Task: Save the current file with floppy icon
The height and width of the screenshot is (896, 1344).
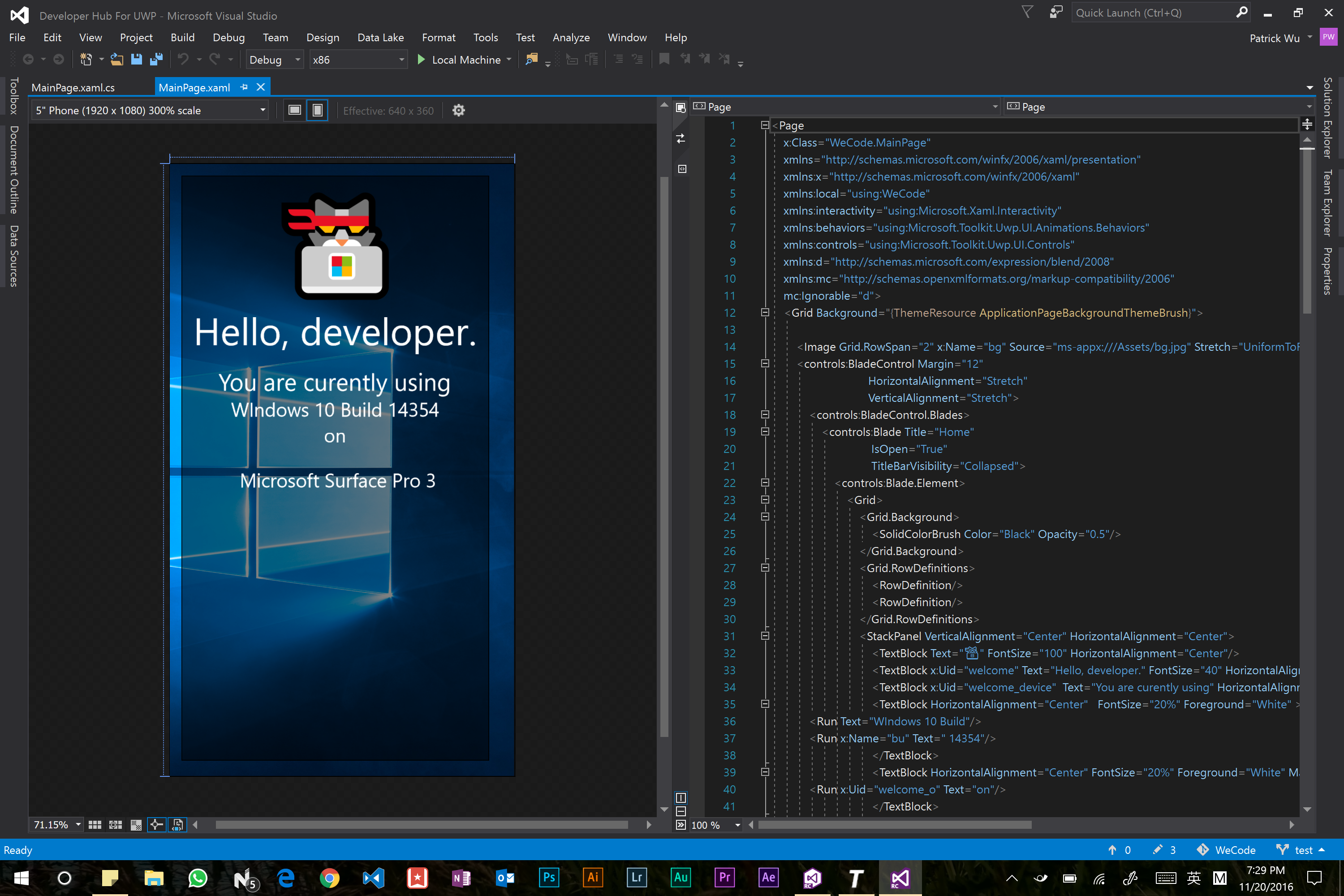Action: point(136,60)
